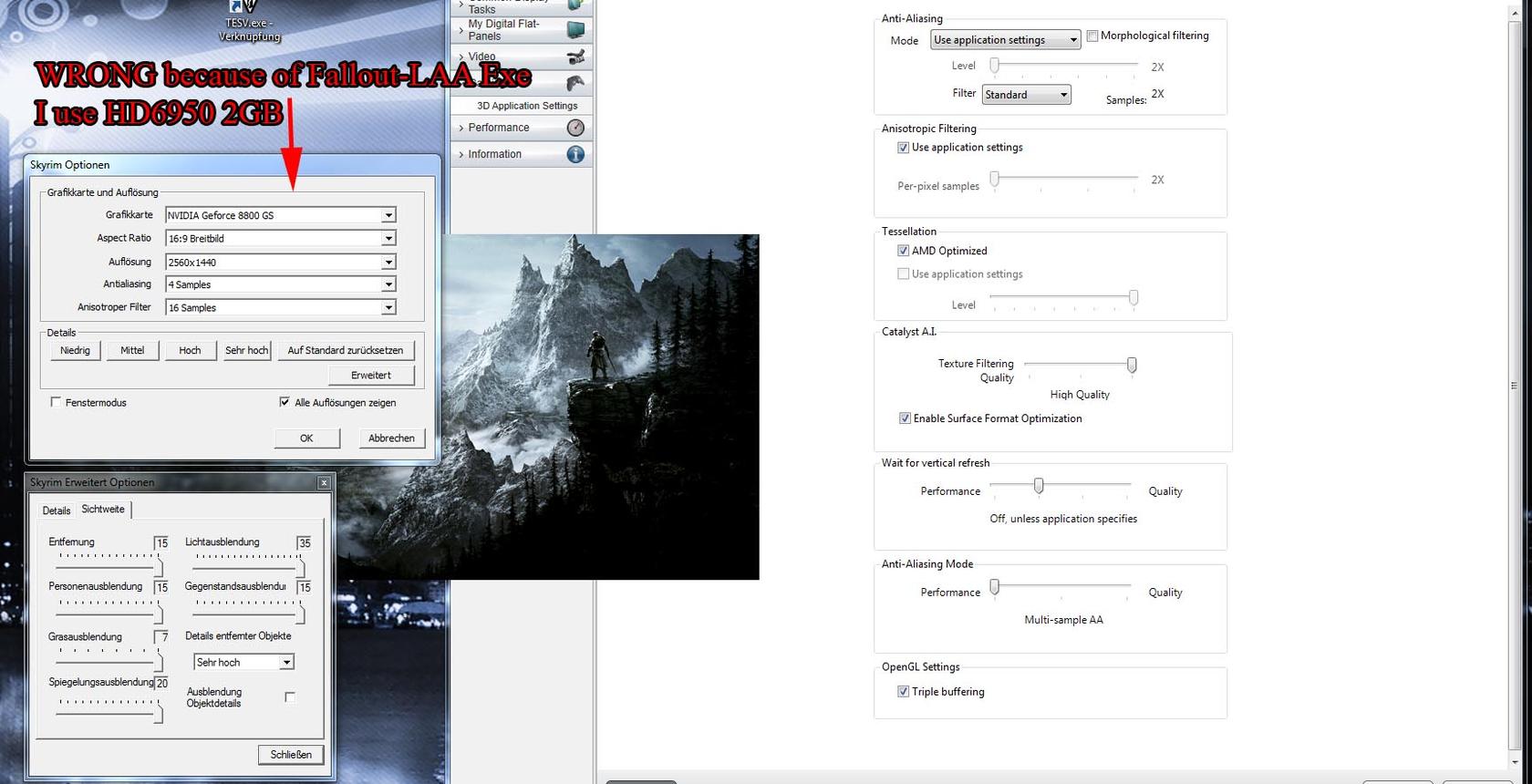Click the My Digital Flat-Panels monitor icon

coord(574,30)
